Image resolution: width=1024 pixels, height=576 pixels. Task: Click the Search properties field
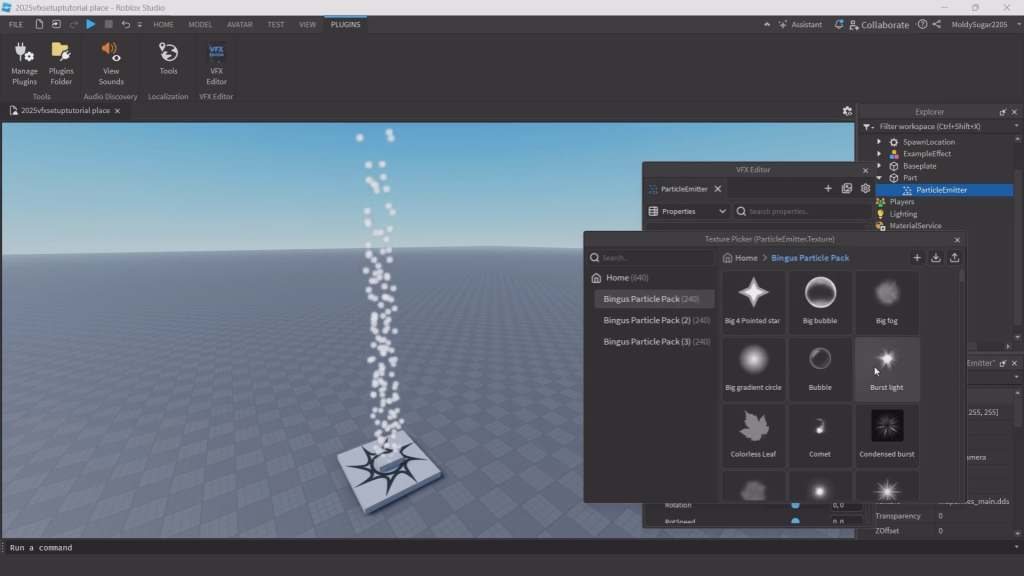pyautogui.click(x=803, y=211)
